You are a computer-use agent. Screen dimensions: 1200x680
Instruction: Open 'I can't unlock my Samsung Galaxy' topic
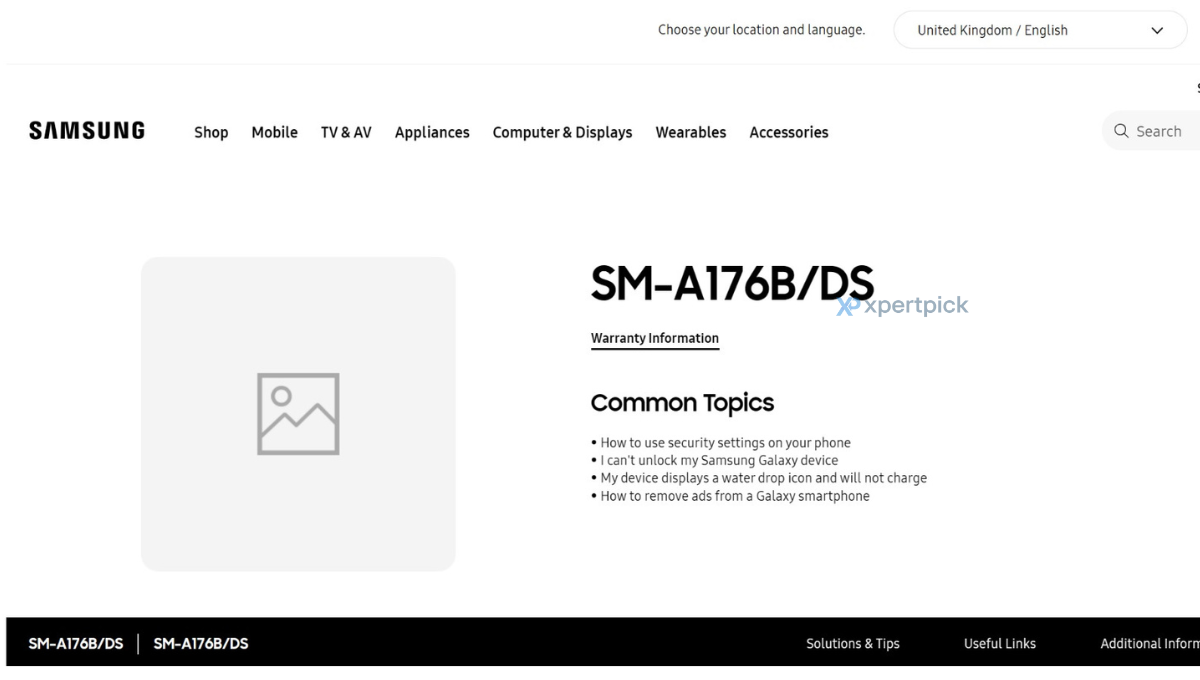click(x=719, y=461)
